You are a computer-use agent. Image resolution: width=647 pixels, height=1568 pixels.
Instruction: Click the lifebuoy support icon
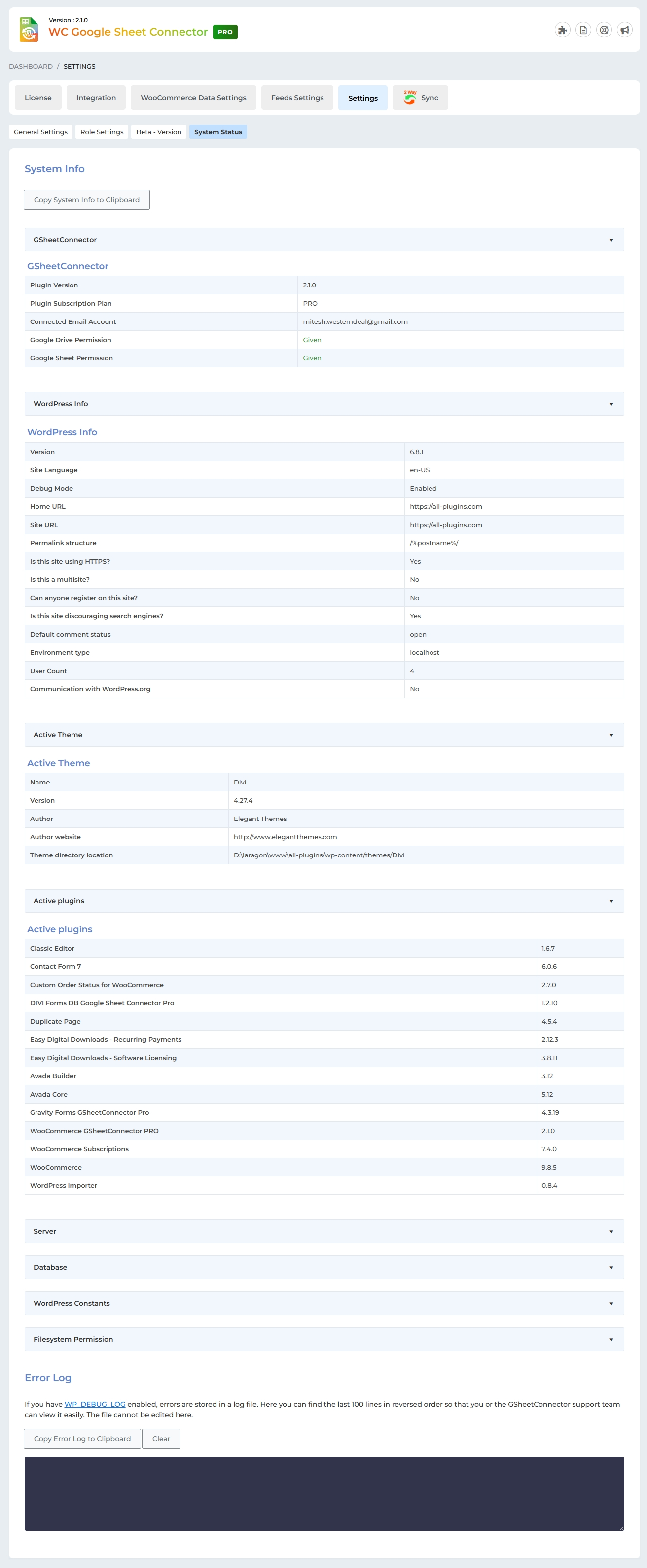click(603, 30)
